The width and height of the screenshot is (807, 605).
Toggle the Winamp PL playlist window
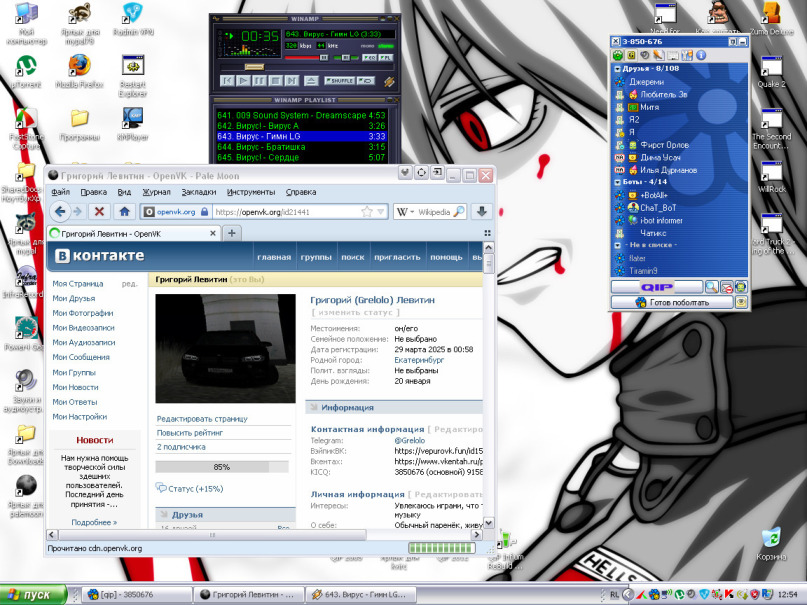(385, 58)
